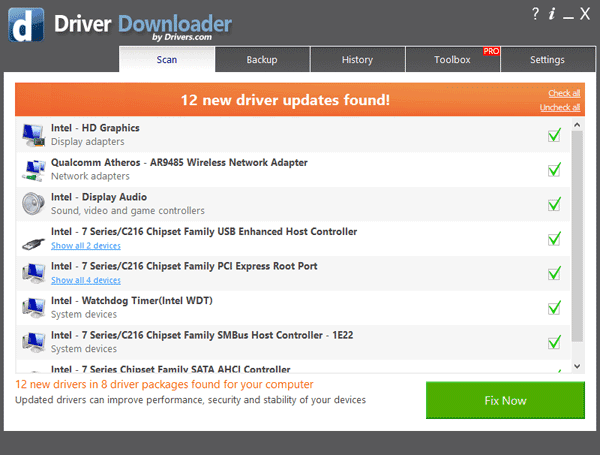Viewport: 600px width, 455px height.
Task: Click the Fix Now button
Action: [x=505, y=400]
